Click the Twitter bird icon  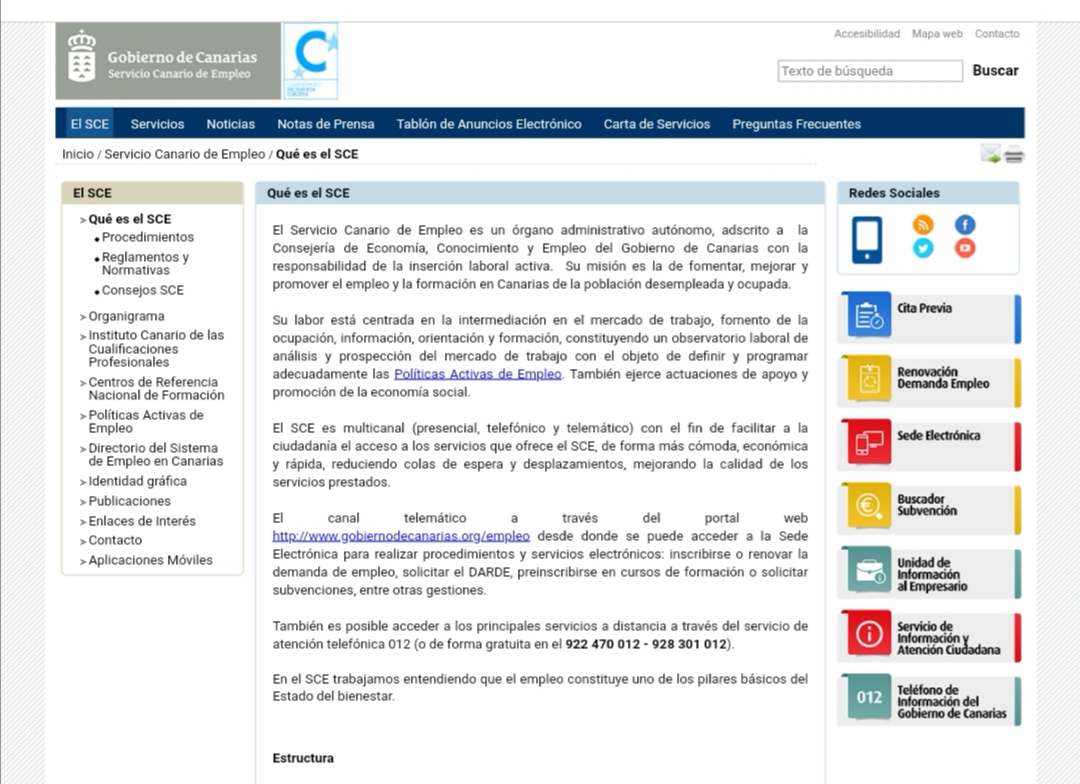[x=923, y=248]
